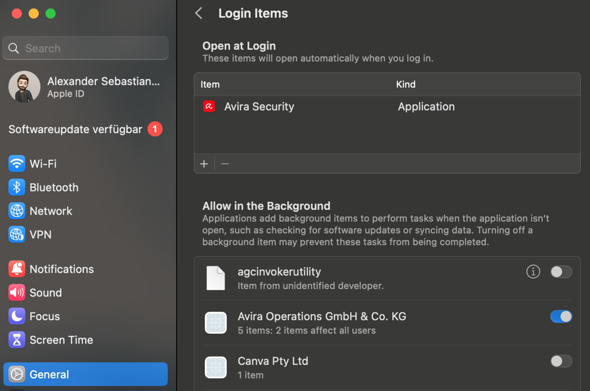
Task: Select Bluetooth settings label
Action: point(54,187)
